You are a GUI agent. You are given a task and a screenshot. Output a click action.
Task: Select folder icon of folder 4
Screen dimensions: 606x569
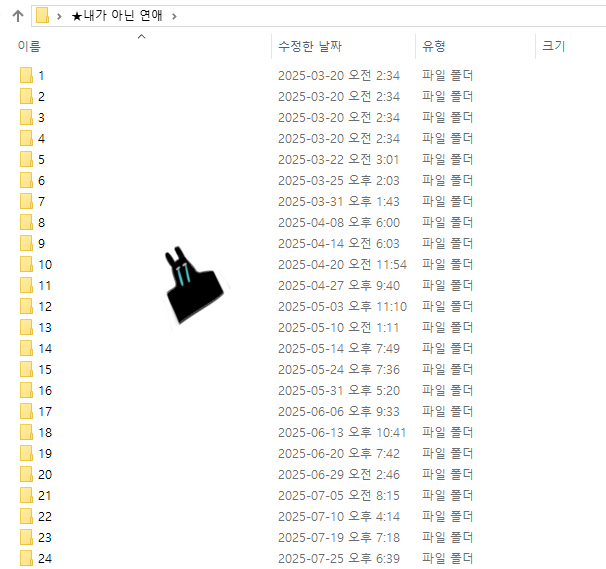[x=26, y=138]
